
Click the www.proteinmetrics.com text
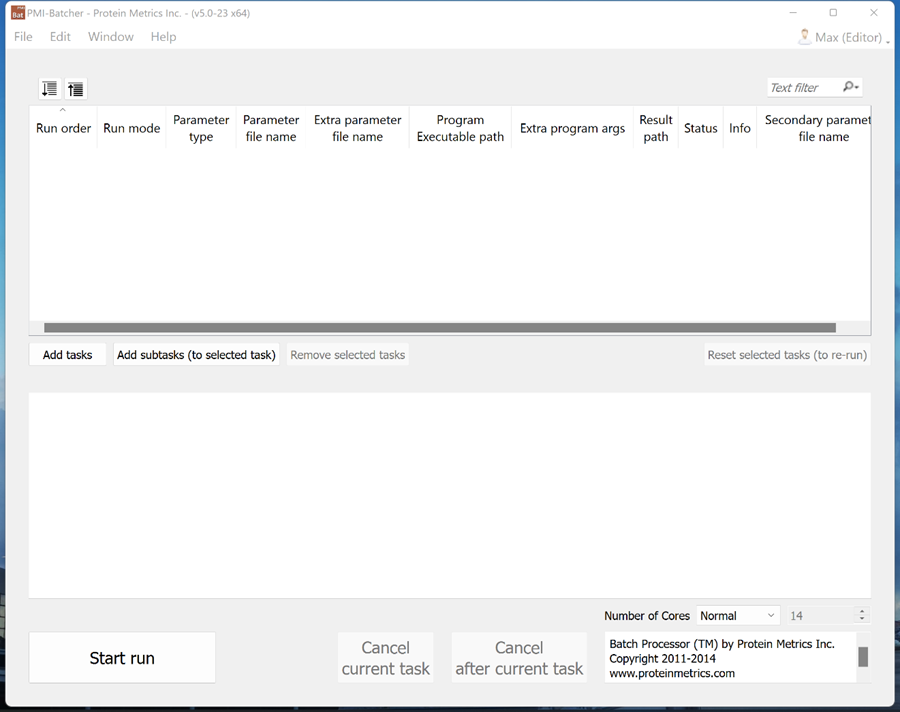click(672, 673)
